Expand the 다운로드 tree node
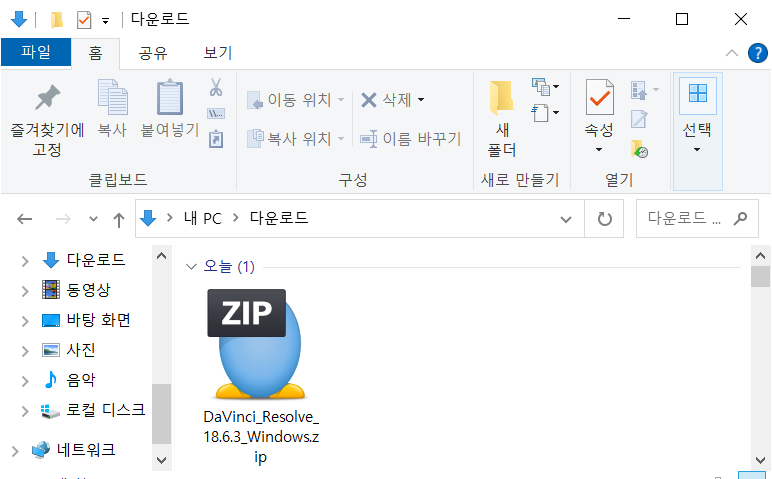Screen dimensions: 772x479 [25, 261]
